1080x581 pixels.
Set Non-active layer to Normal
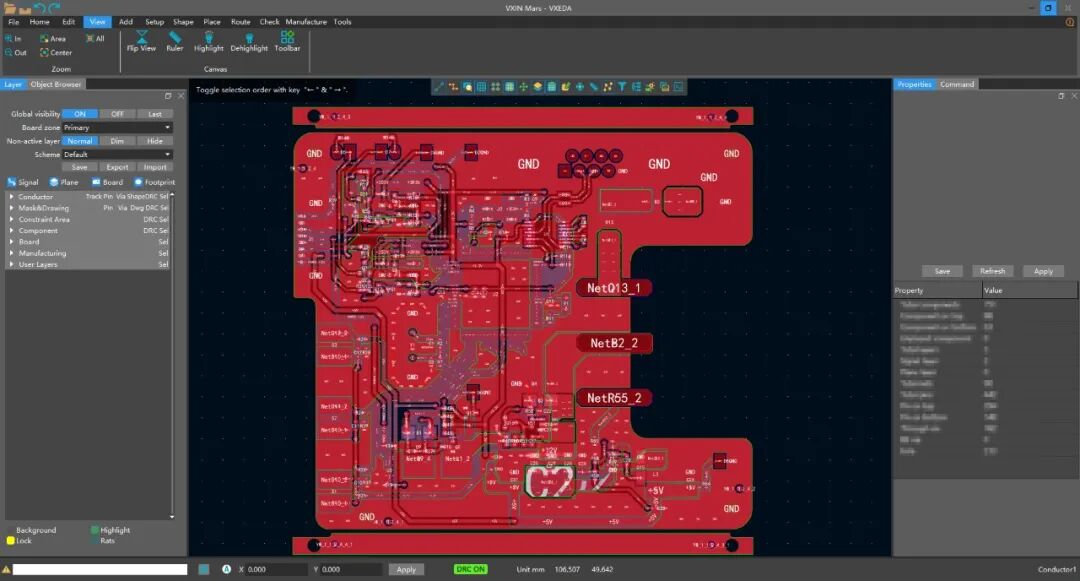80,141
